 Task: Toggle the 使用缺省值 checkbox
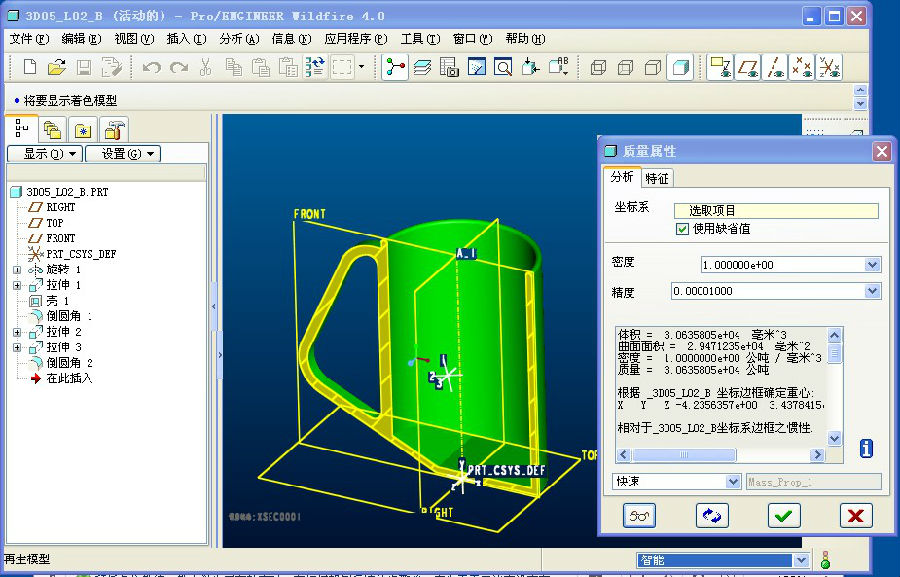pyautogui.click(x=683, y=229)
